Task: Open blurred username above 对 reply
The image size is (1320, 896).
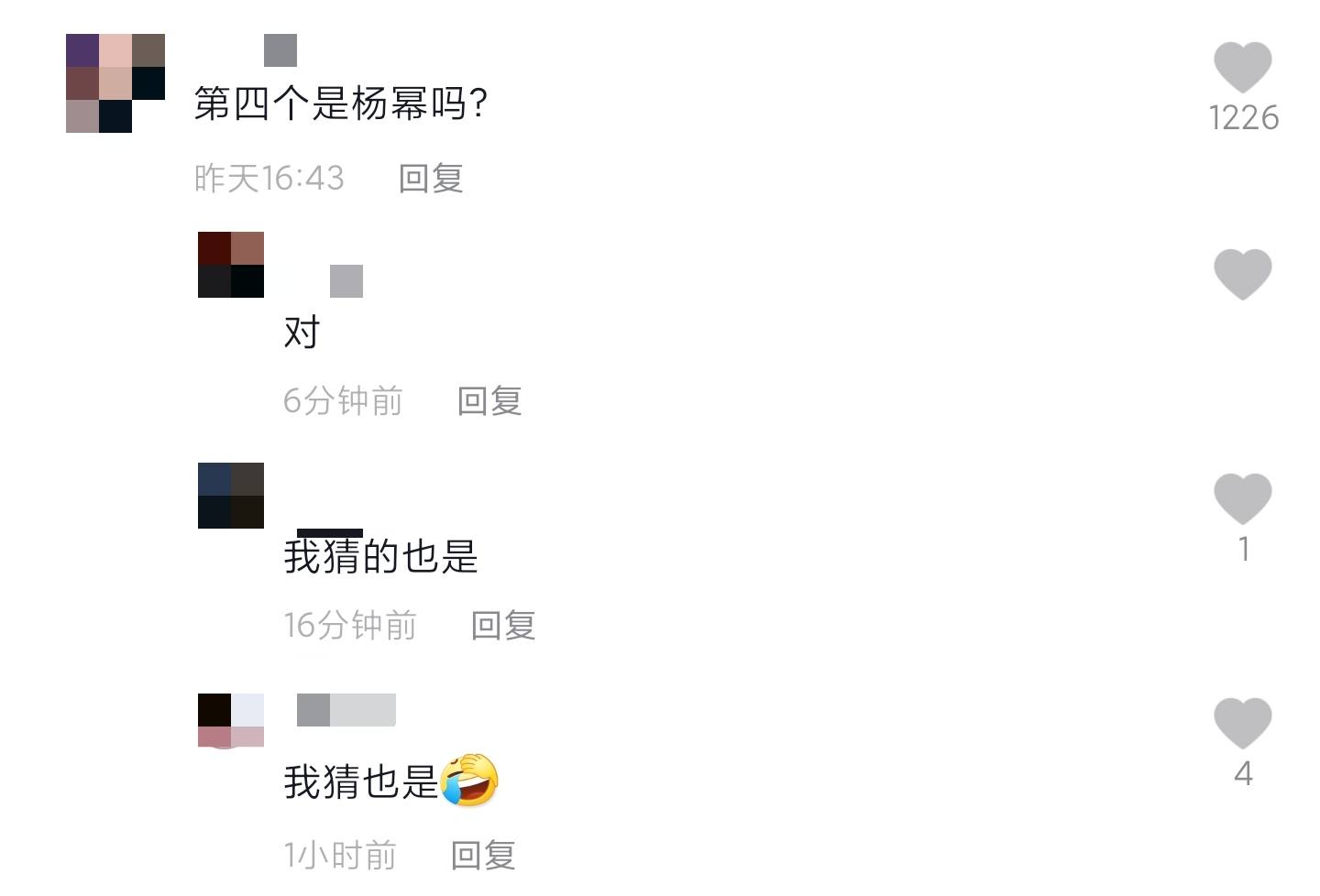Action: point(346,281)
